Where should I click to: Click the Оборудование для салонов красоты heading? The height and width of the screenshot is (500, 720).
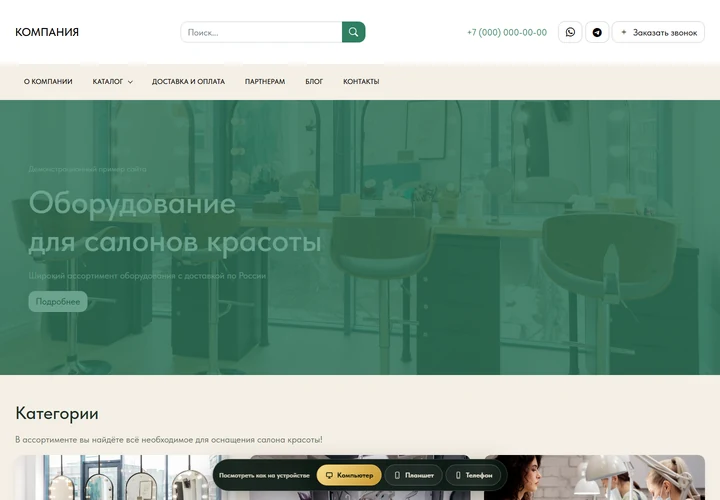click(x=175, y=222)
